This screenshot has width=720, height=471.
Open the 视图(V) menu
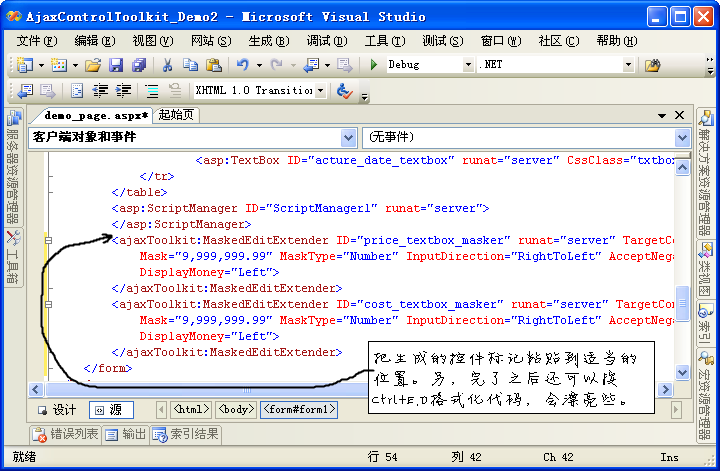pyautogui.click(x=152, y=41)
